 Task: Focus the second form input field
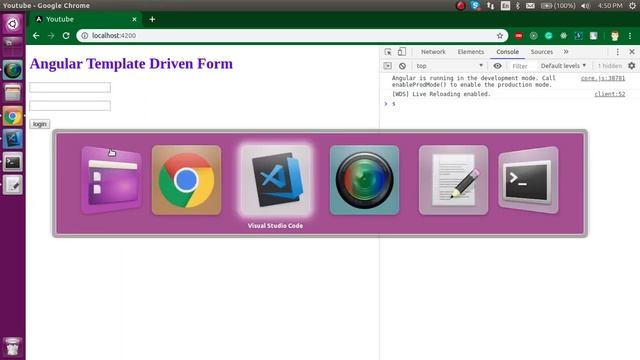(x=70, y=106)
